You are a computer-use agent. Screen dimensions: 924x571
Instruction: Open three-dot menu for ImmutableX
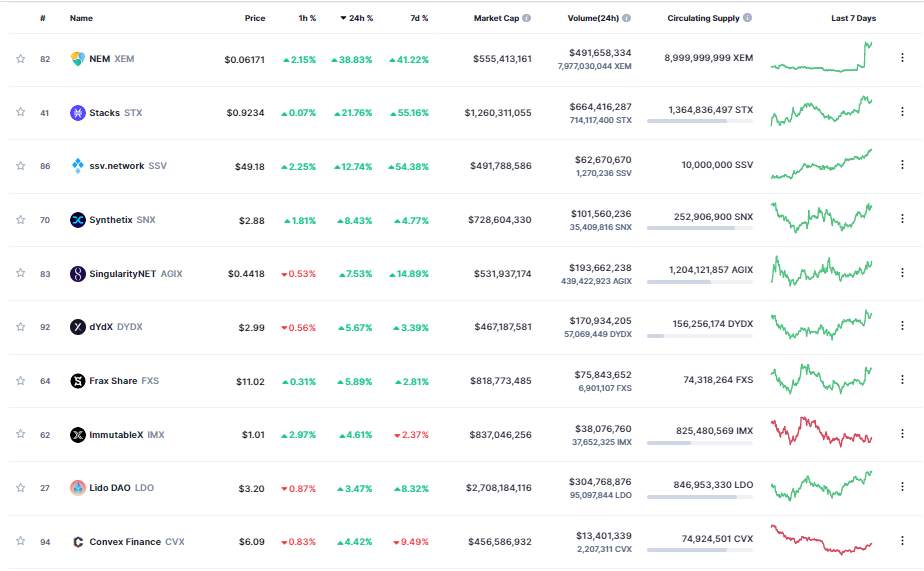(x=902, y=433)
